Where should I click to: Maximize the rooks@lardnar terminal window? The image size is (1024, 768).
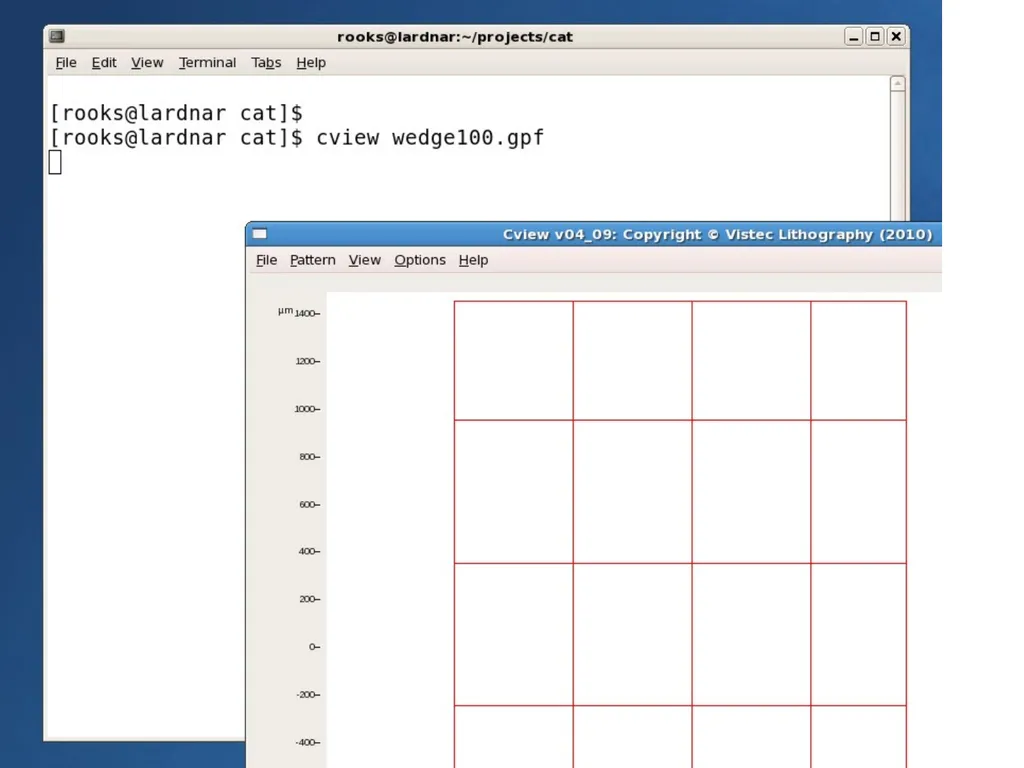coord(875,37)
